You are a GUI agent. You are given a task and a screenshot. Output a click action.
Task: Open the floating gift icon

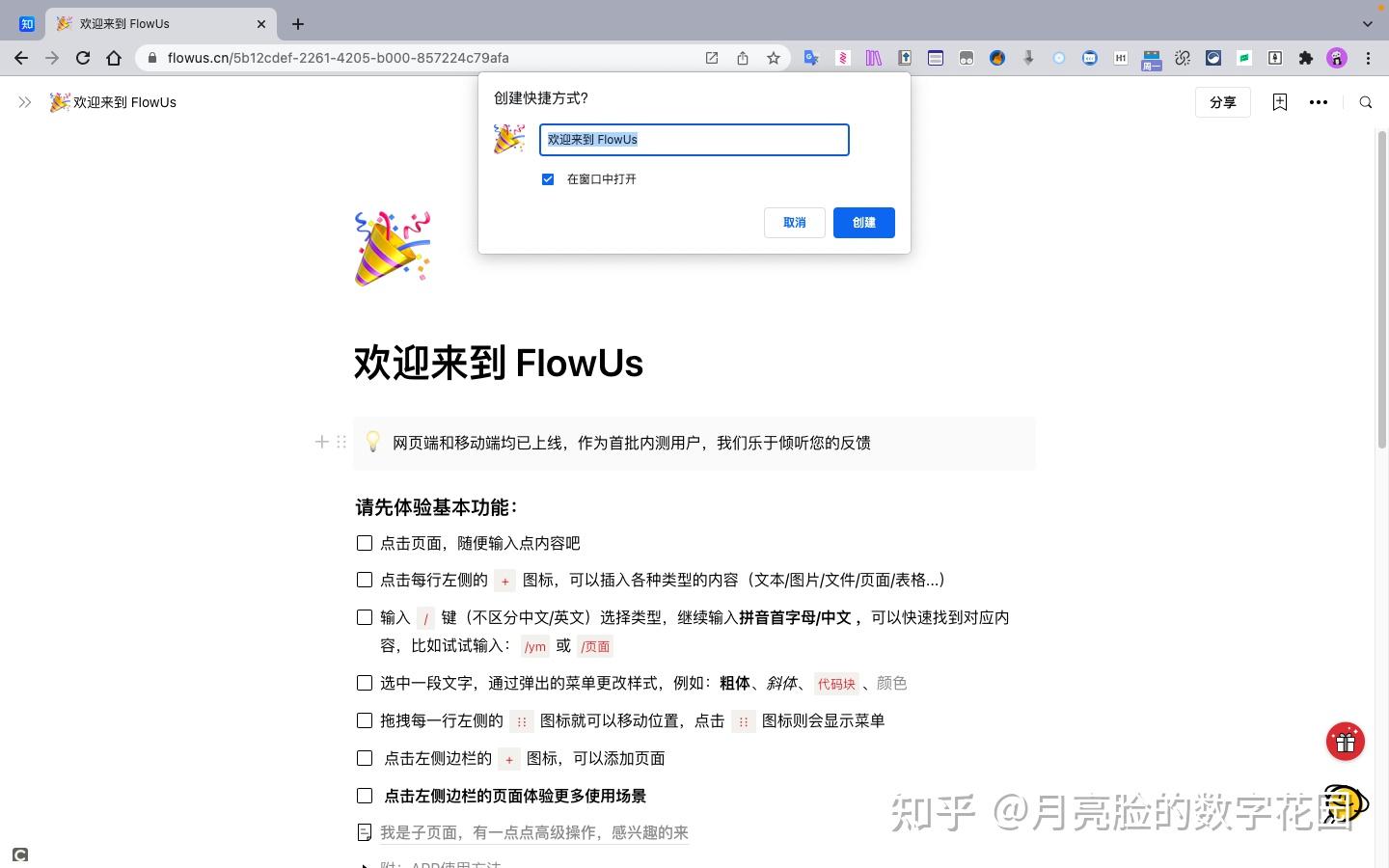[1345, 741]
